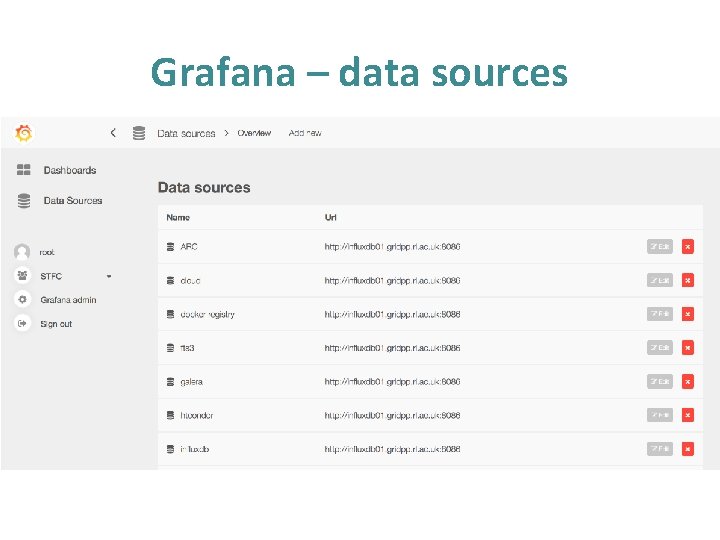
Task: Click the docker registry row database icon
Action: [170, 314]
